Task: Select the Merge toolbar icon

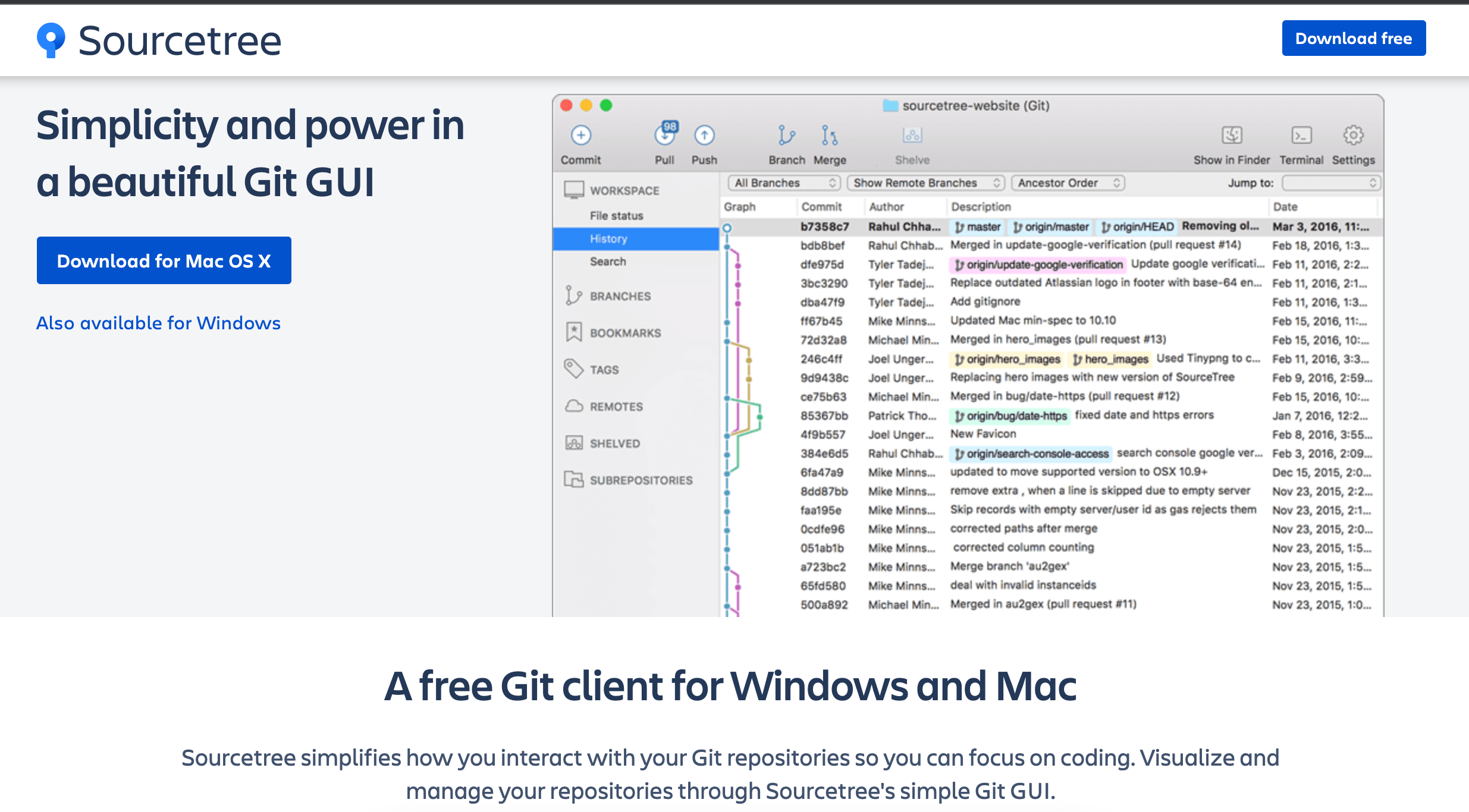Action: (x=829, y=136)
